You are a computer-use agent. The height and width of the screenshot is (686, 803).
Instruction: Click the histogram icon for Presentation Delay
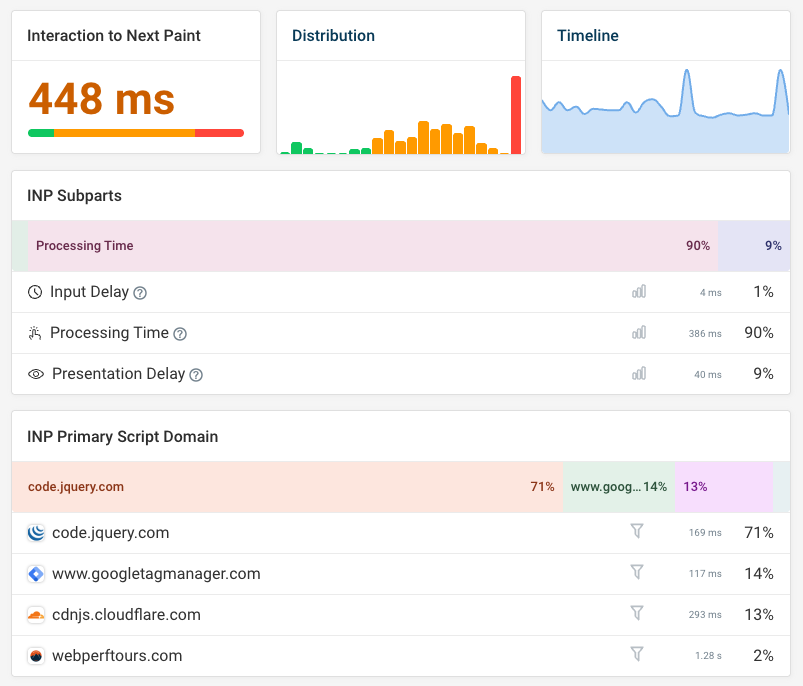tap(639, 373)
